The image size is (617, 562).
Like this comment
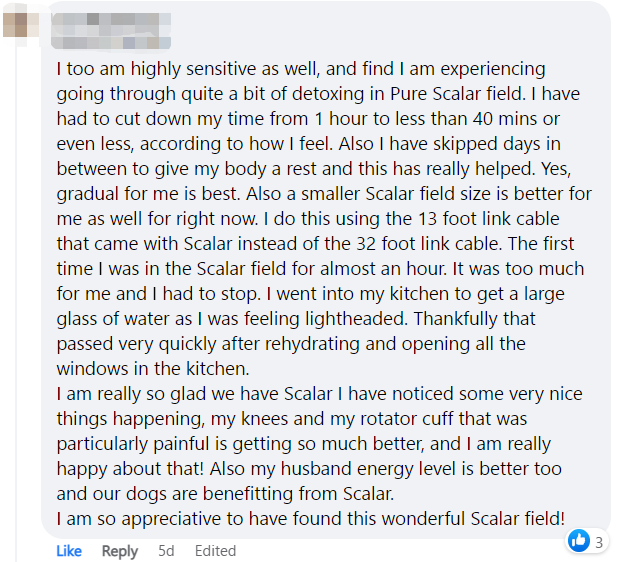click(x=69, y=551)
